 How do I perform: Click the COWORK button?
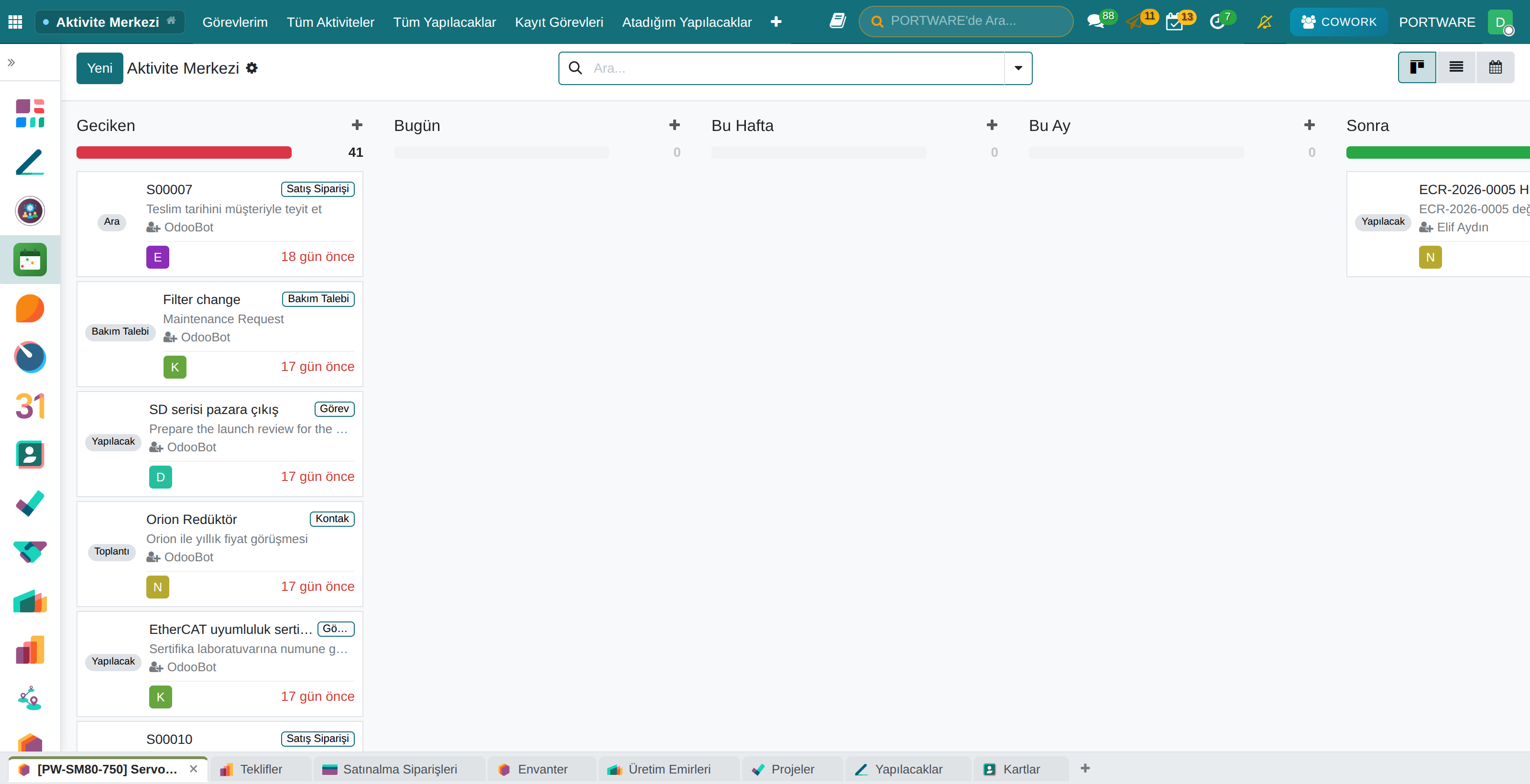(1338, 22)
